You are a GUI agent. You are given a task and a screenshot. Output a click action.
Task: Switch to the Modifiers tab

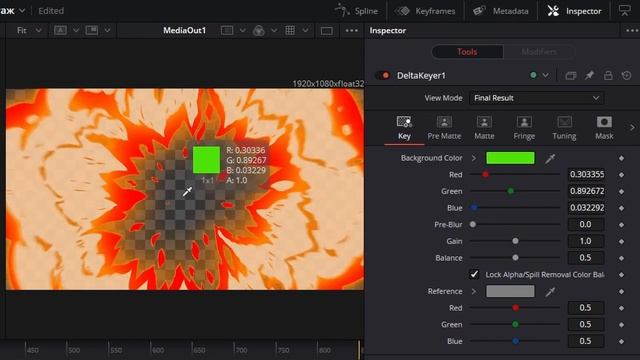coord(539,52)
